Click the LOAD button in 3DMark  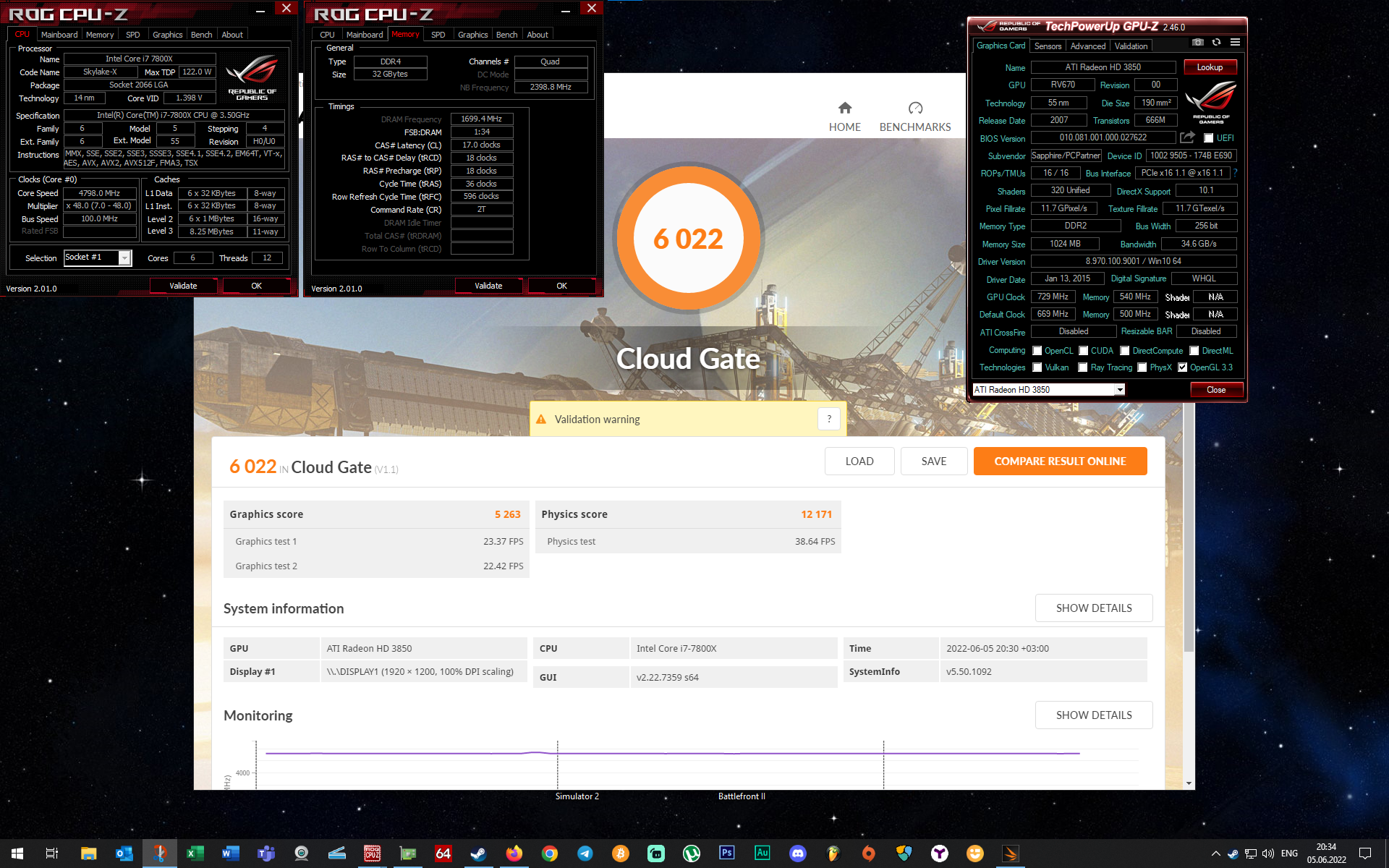tap(859, 461)
